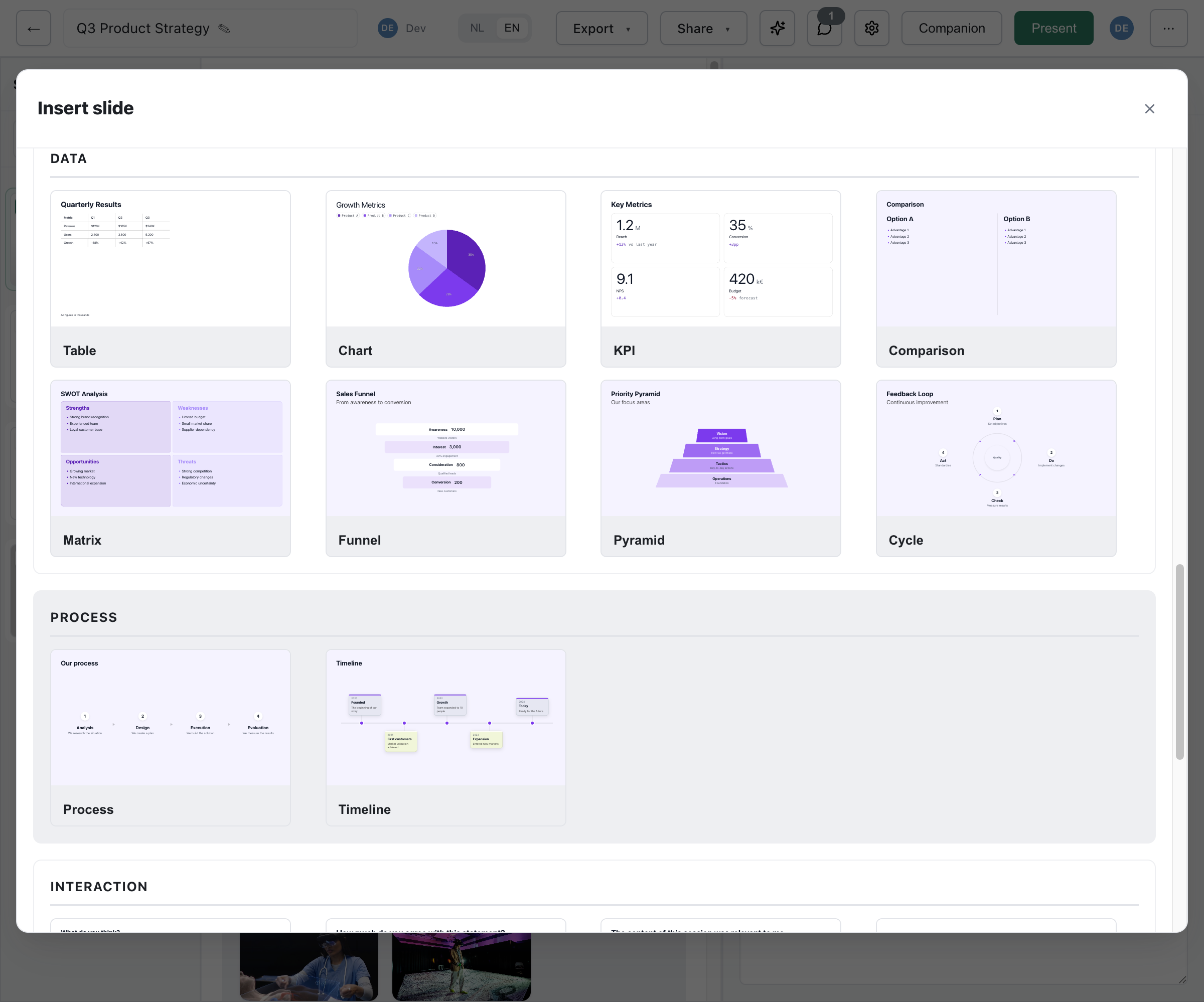Image resolution: width=1204 pixels, height=1002 pixels.
Task: Click the dialog's vertical scrollbar thumb
Action: tap(1179, 662)
